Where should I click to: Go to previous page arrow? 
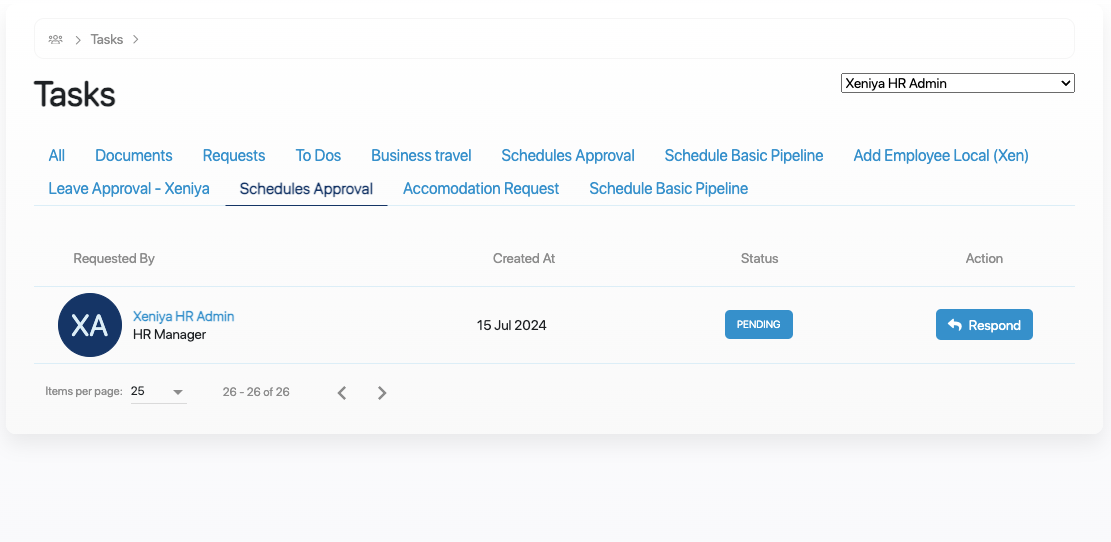(342, 393)
